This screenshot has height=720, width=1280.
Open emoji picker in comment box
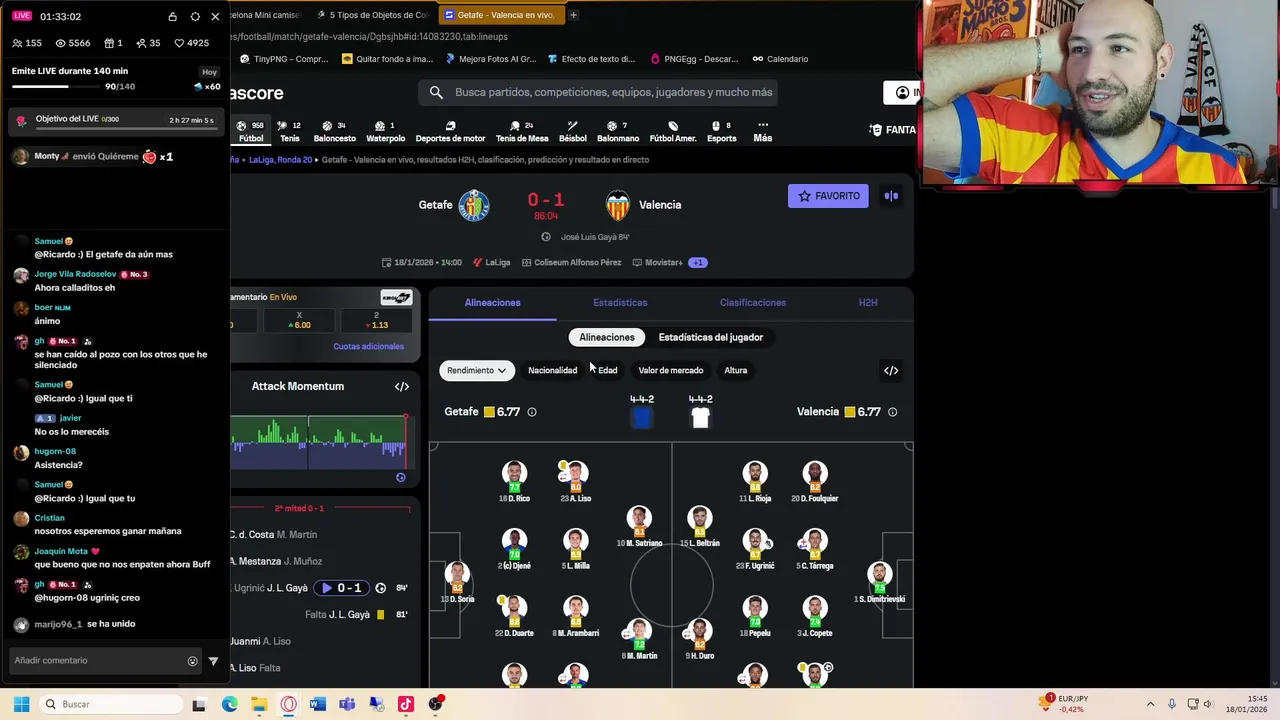[193, 661]
